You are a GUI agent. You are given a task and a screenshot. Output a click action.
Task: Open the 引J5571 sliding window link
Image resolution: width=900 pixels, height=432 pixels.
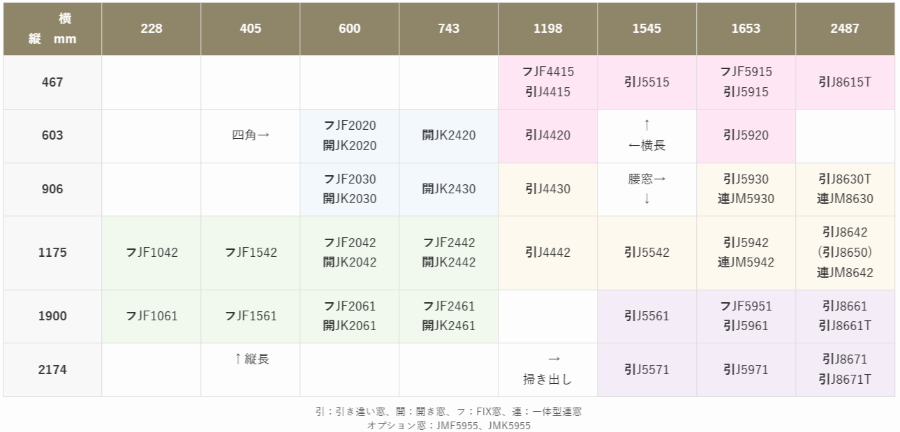click(647, 370)
